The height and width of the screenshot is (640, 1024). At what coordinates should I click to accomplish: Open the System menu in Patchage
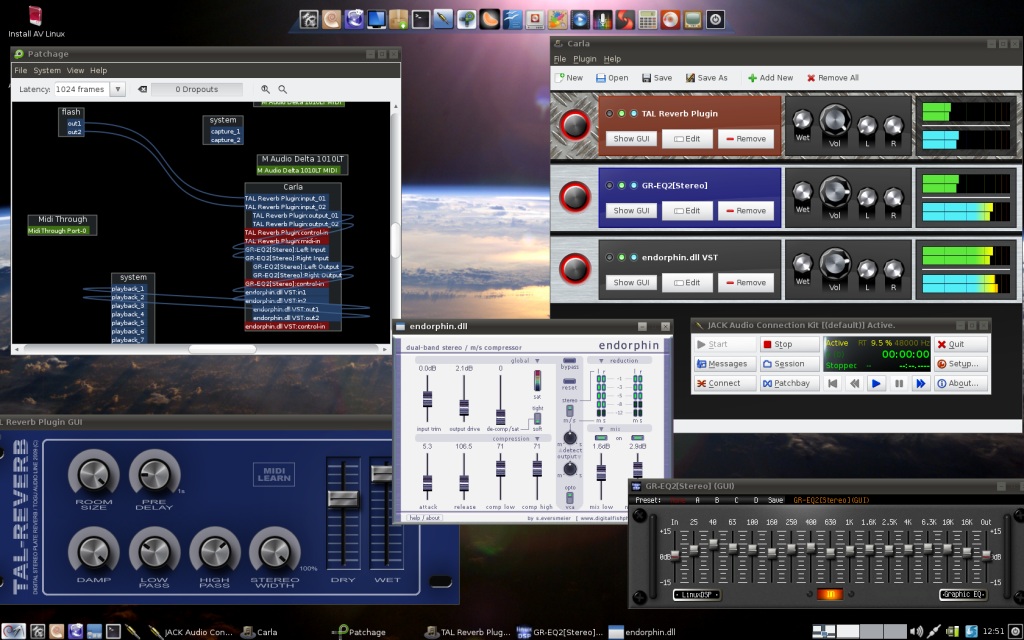click(46, 71)
